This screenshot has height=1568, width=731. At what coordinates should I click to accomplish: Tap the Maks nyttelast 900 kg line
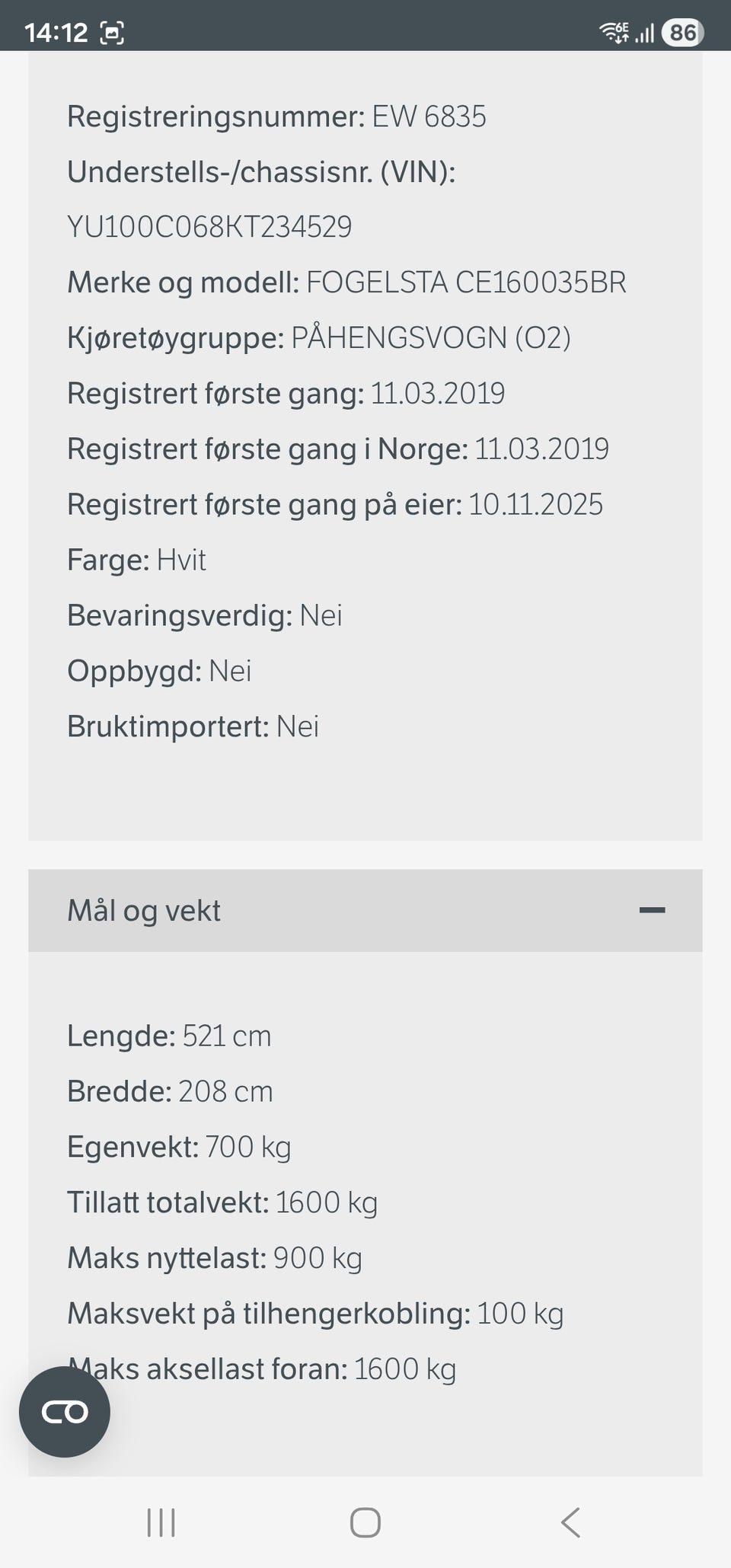(215, 1258)
